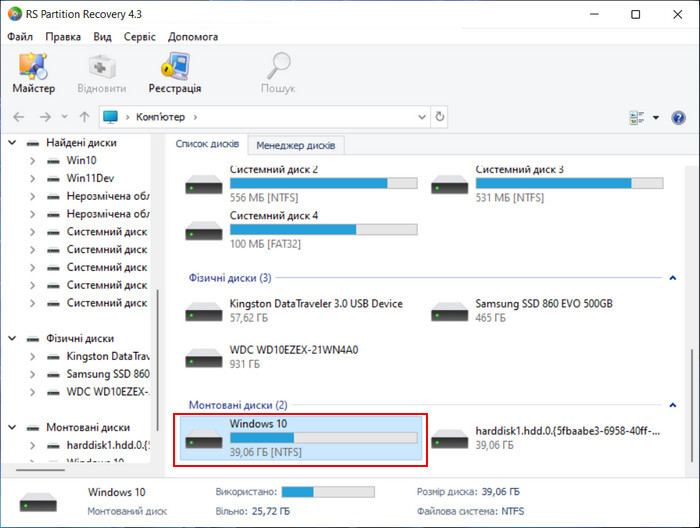Go forward with the right arrow

45,117
